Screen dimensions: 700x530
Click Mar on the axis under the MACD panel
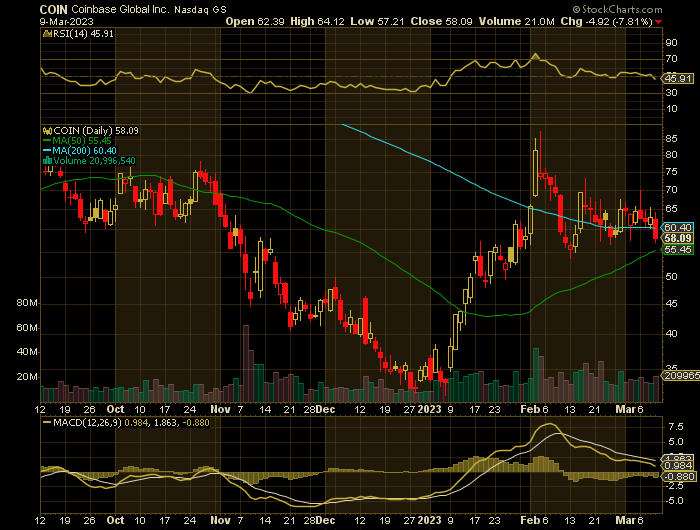tap(625, 521)
